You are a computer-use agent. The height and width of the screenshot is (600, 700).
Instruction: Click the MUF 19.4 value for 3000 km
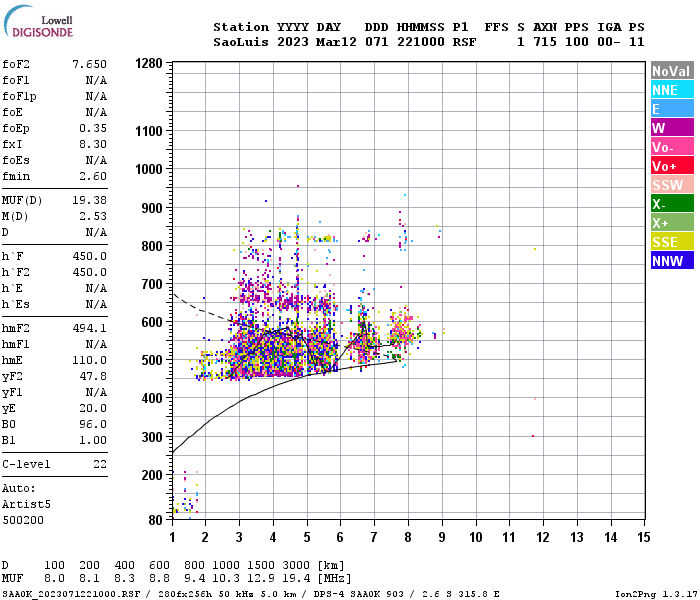(x=296, y=579)
